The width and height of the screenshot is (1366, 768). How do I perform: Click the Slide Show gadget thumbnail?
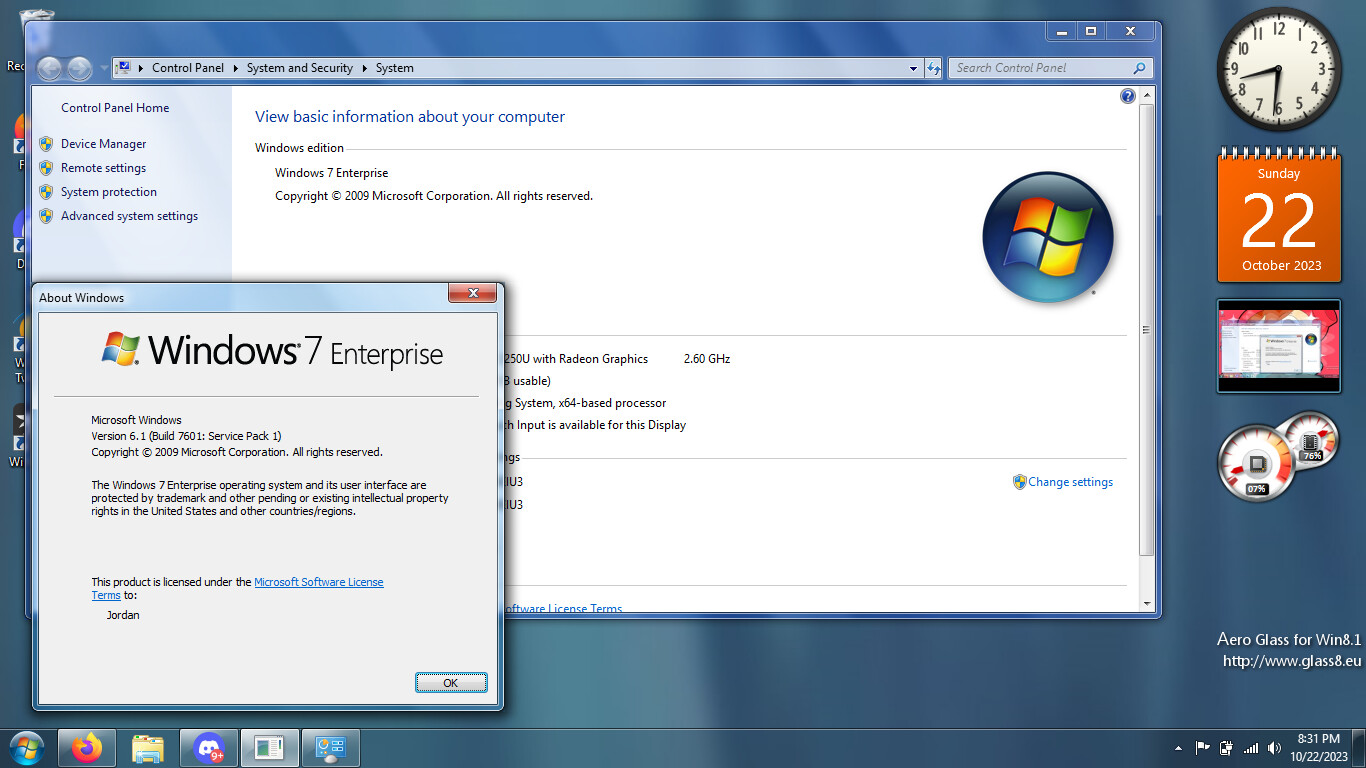pos(1279,345)
